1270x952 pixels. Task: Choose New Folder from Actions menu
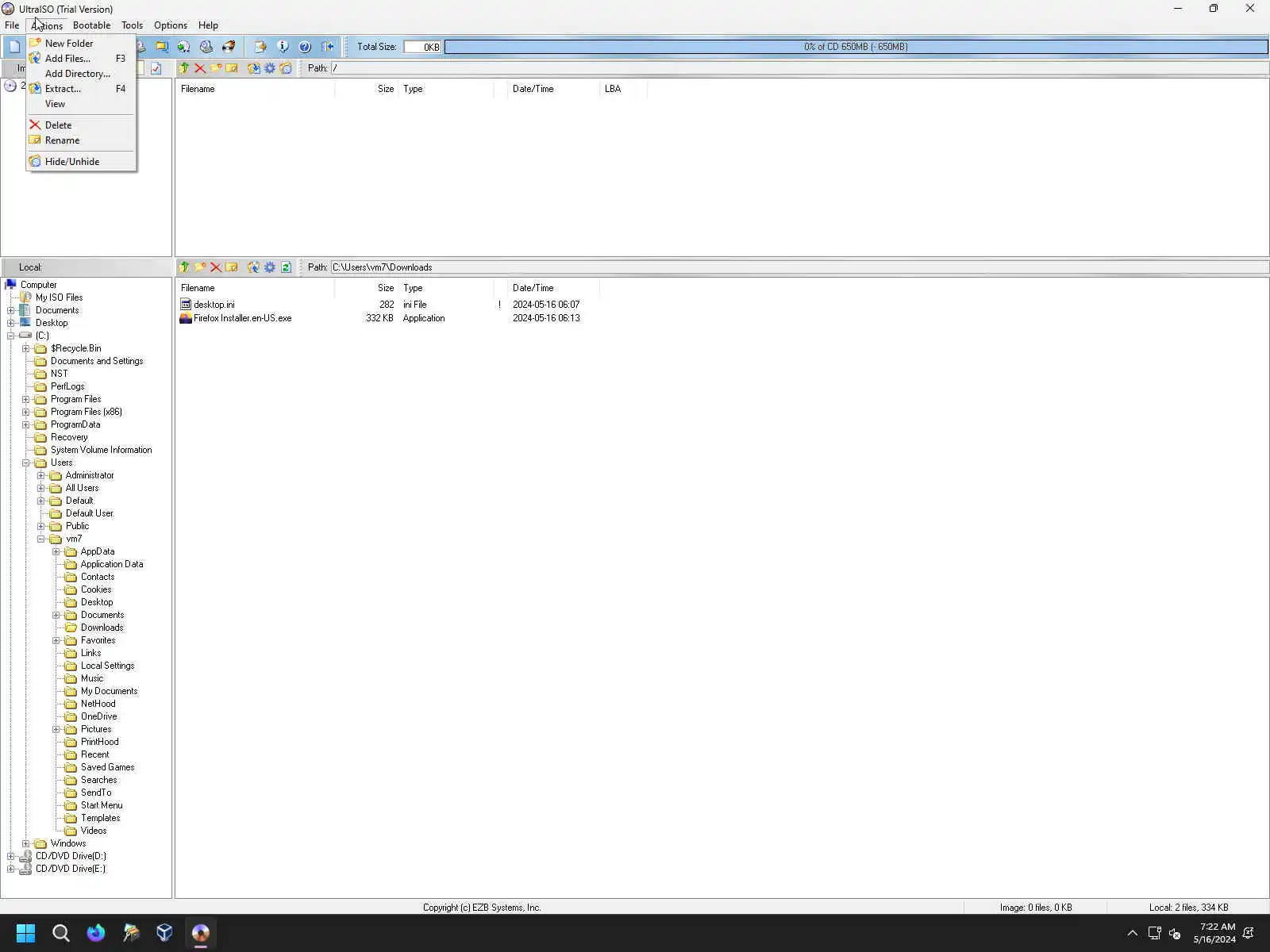tap(80, 44)
